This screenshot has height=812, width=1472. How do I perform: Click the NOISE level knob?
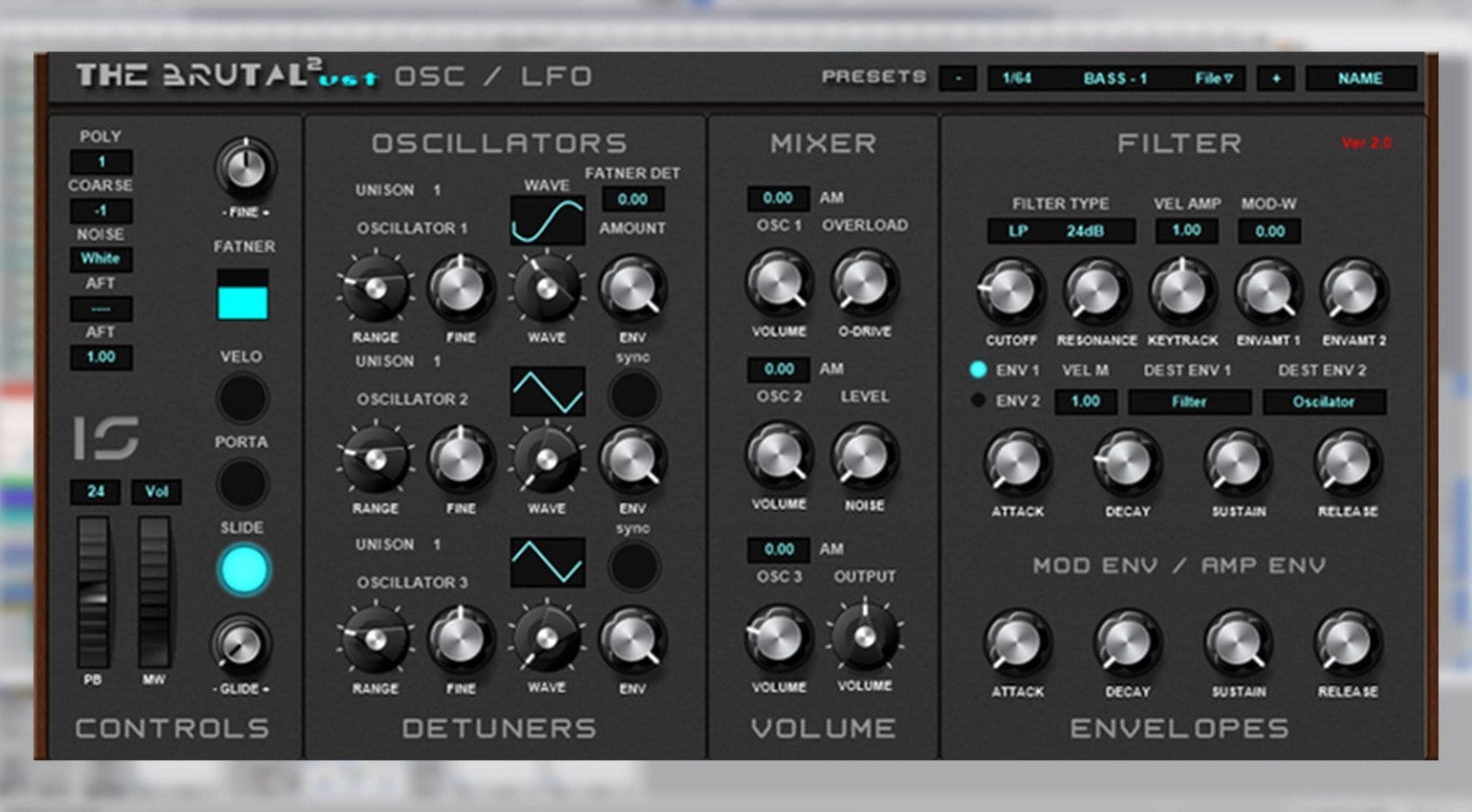click(x=864, y=456)
